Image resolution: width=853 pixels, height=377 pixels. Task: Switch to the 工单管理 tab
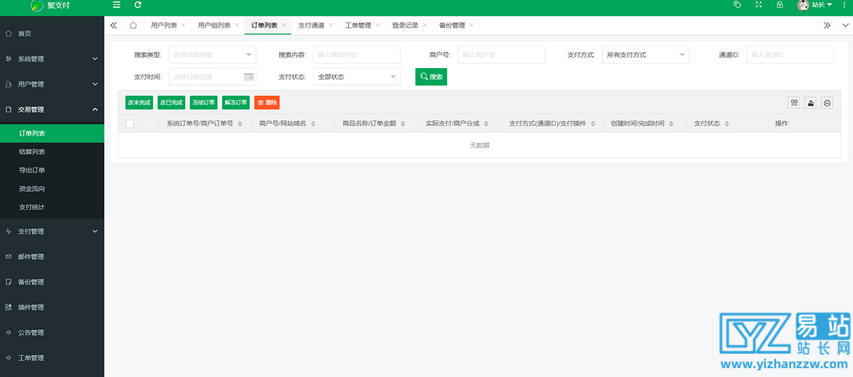pos(358,25)
